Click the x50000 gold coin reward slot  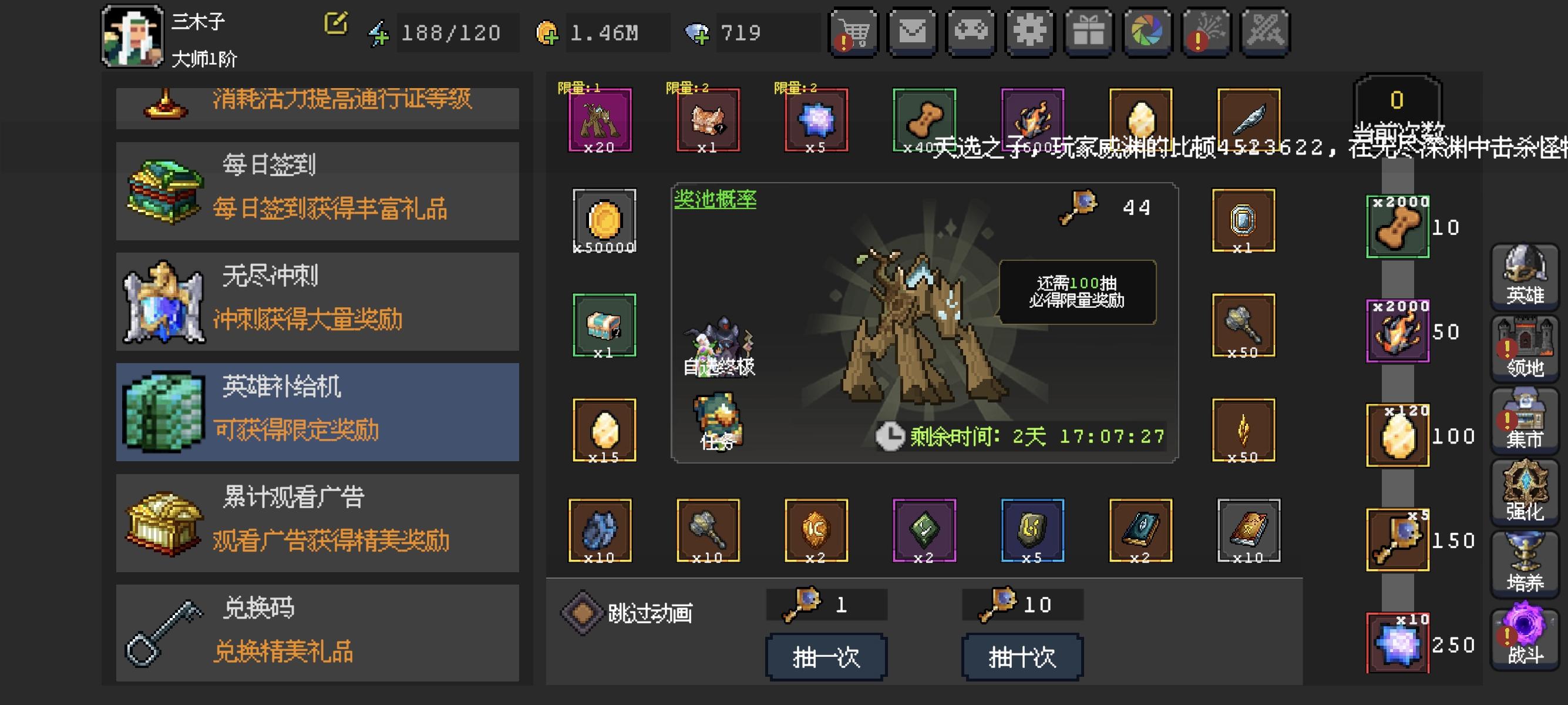(x=604, y=221)
